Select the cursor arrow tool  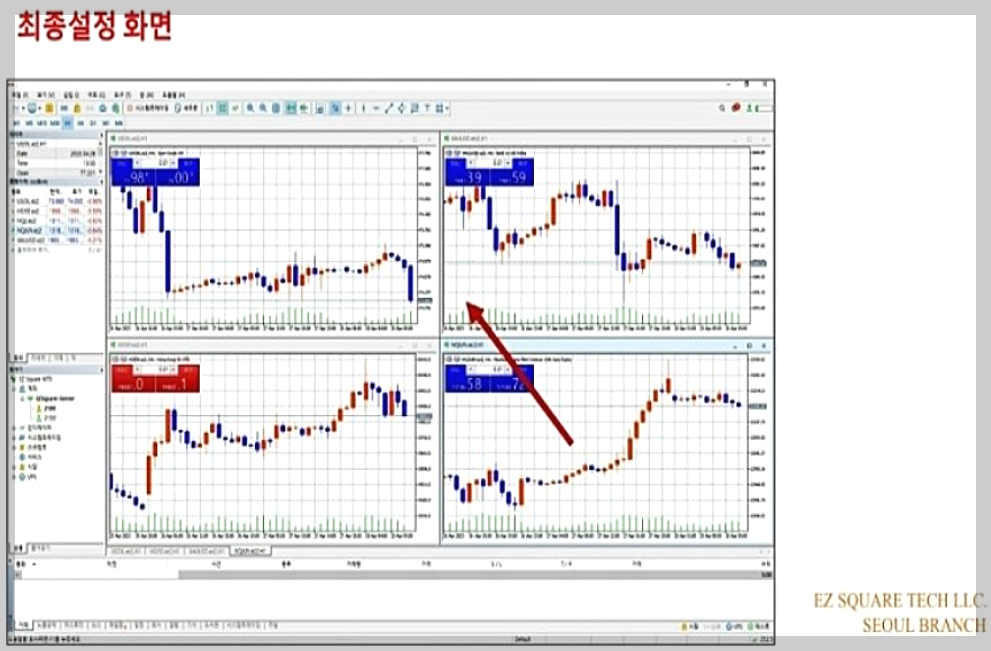coord(335,108)
